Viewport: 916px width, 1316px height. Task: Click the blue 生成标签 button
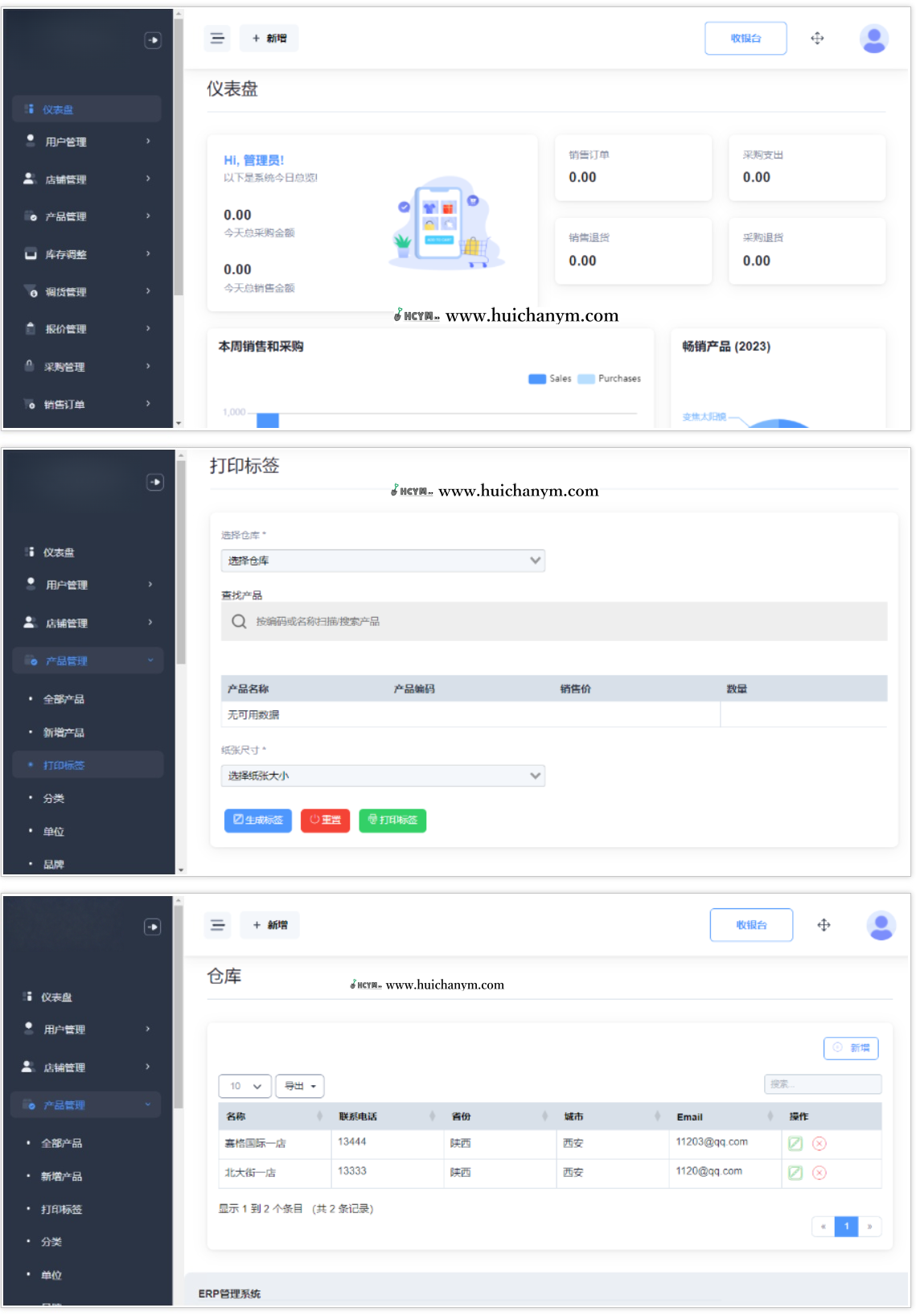(257, 820)
